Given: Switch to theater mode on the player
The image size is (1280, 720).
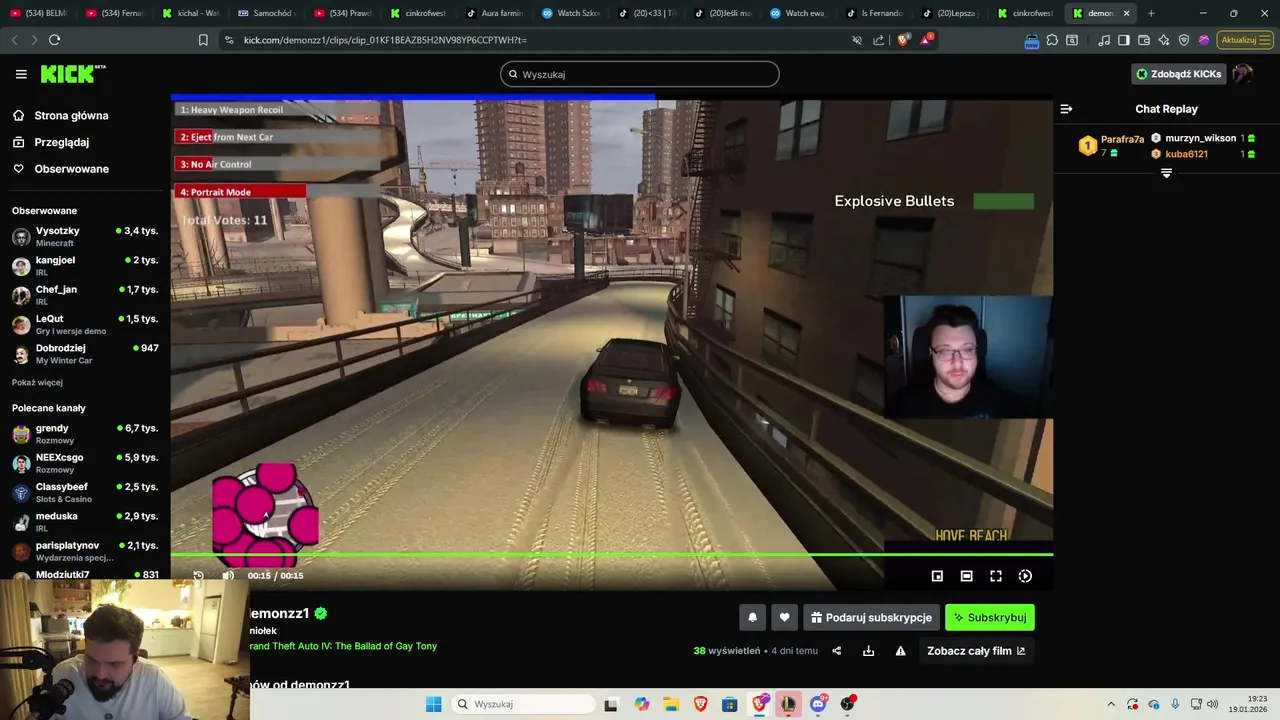Looking at the screenshot, I should click(966, 576).
